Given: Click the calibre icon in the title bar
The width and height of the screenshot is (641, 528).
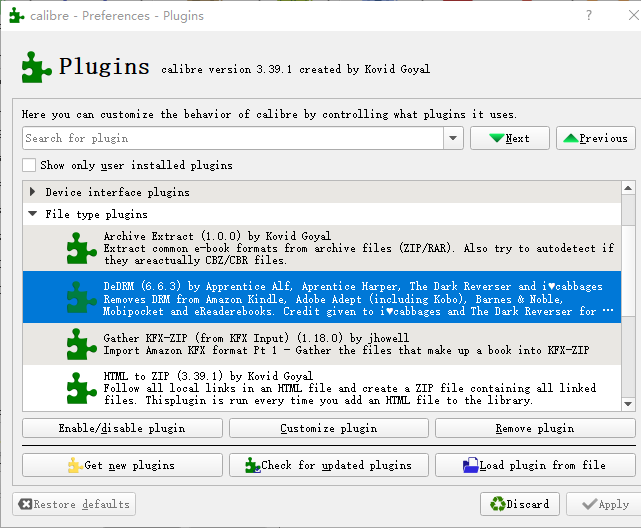Looking at the screenshot, I should 17,16.
